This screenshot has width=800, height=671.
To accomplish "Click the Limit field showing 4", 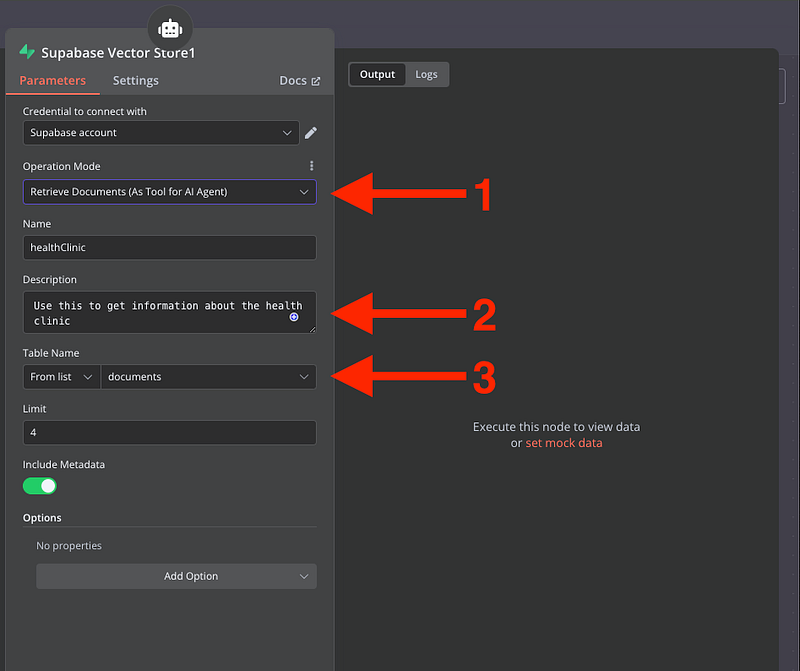I will (169, 432).
